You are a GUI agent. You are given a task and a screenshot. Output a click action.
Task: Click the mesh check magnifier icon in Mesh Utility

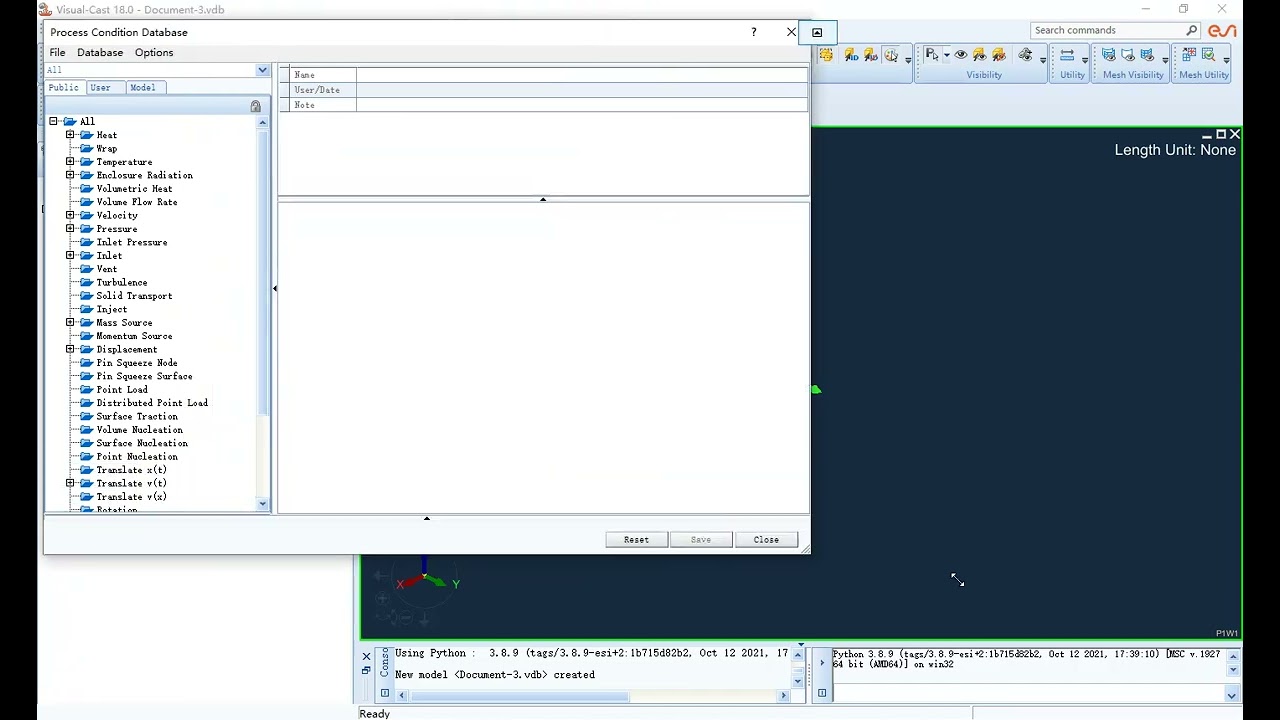(x=1209, y=55)
